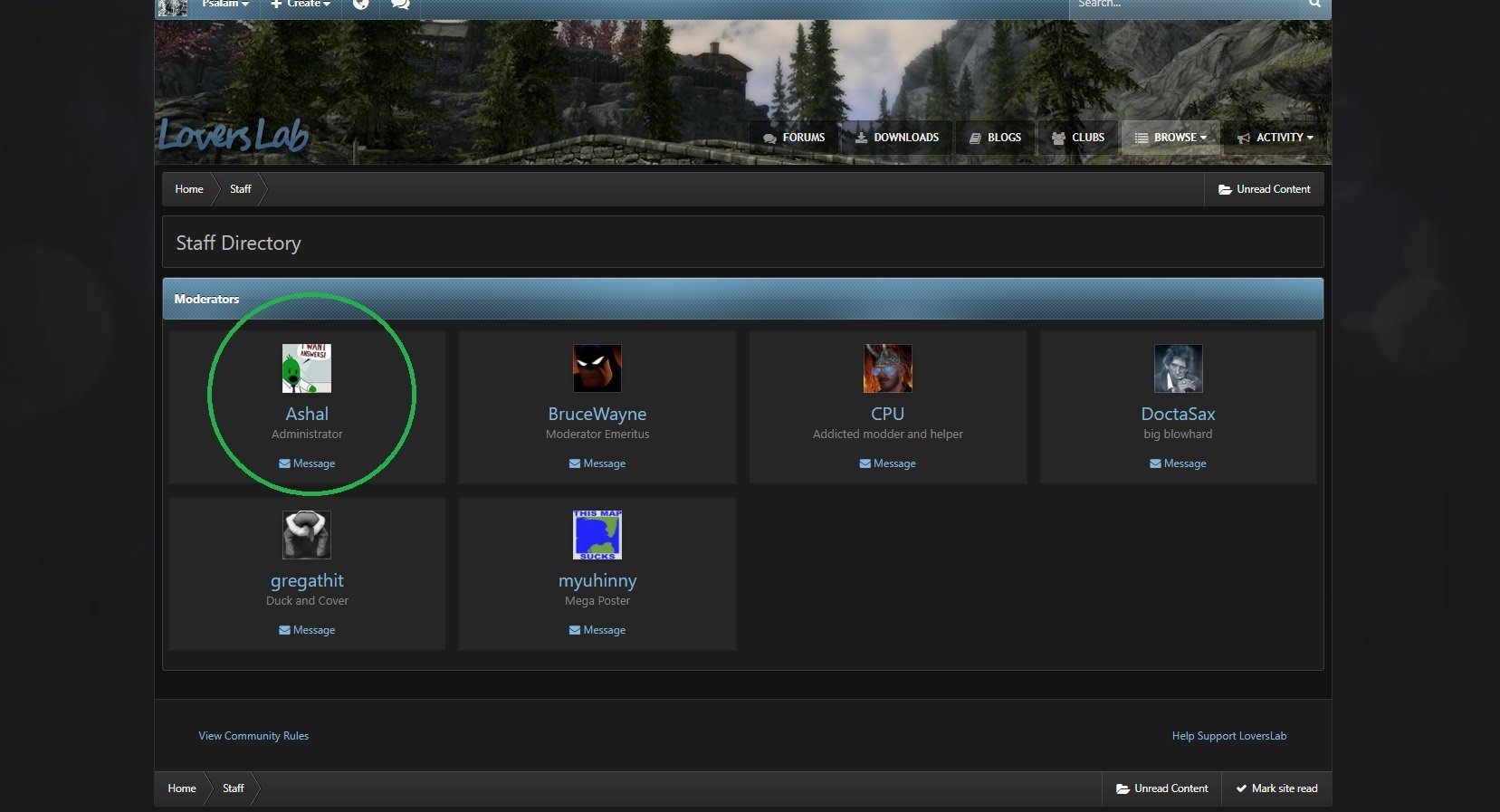Click Home in the bottom breadcrumb

(182, 788)
